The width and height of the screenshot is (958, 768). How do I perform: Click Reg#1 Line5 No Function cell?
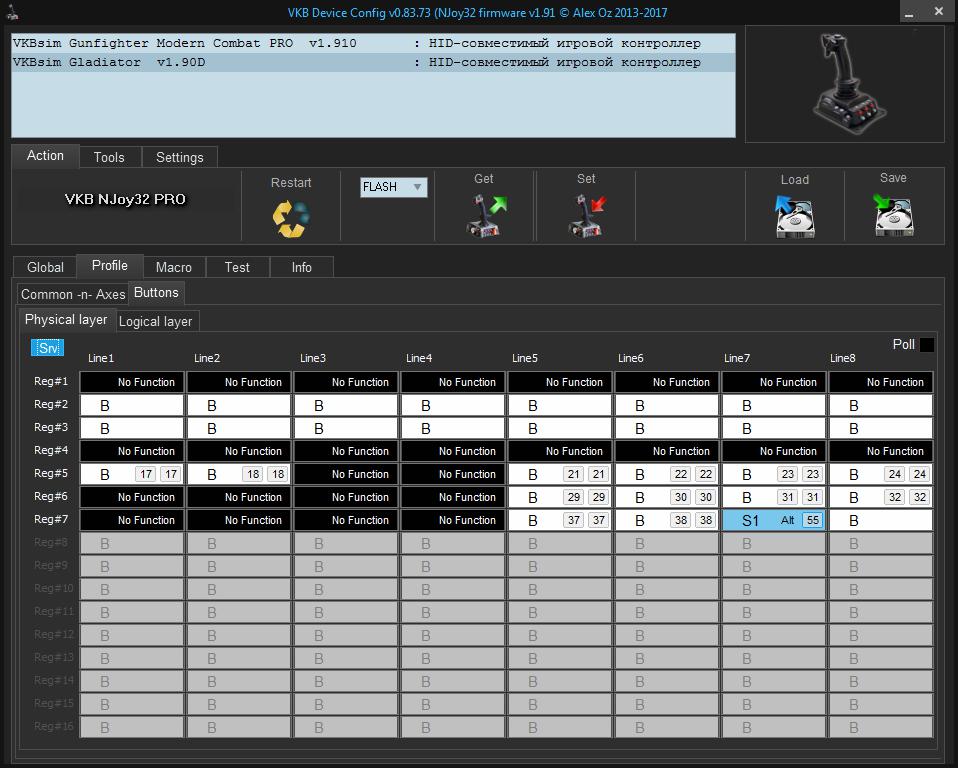coord(560,382)
